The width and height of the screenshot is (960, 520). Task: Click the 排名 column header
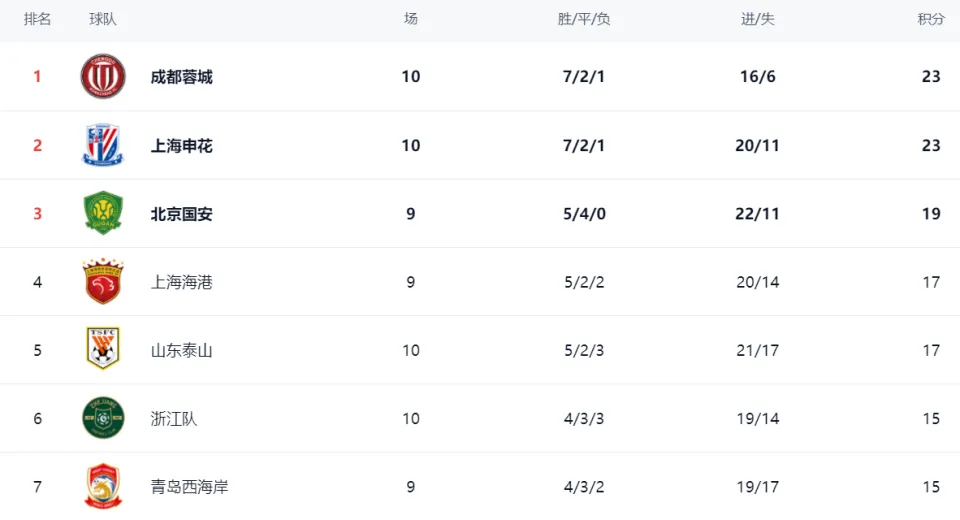[x=37, y=20]
